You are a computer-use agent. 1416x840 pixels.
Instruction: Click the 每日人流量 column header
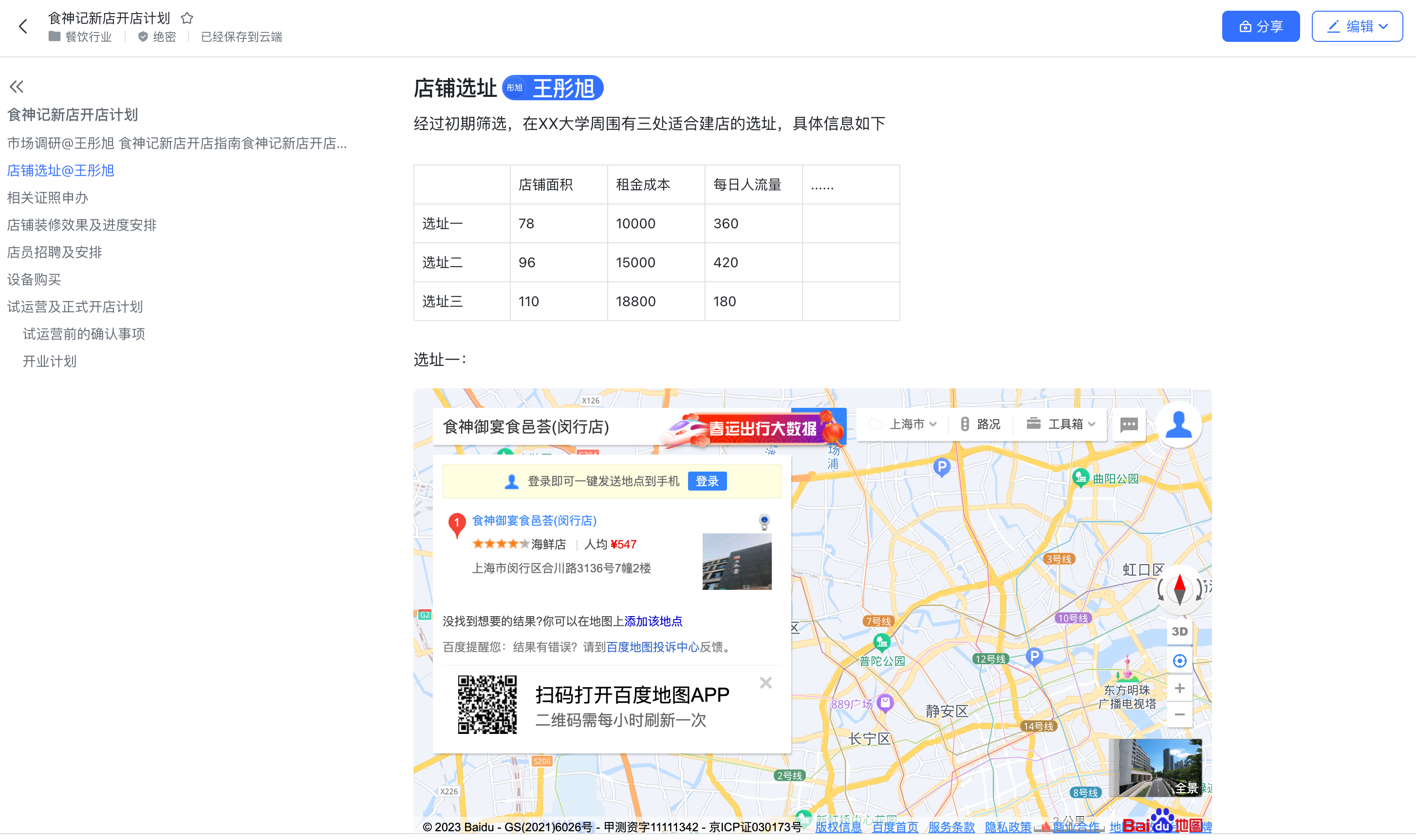(x=754, y=184)
